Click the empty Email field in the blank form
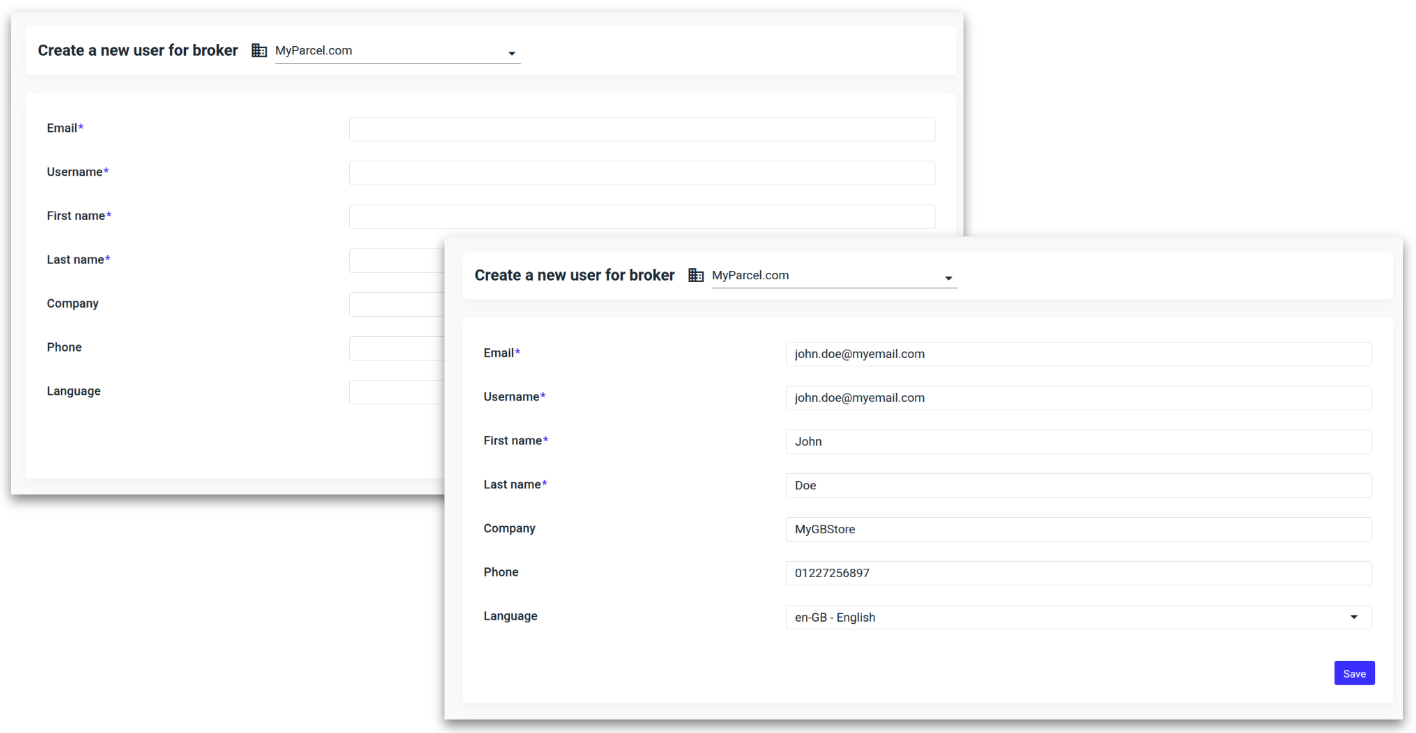The width and height of the screenshot is (1416, 733). pos(641,129)
